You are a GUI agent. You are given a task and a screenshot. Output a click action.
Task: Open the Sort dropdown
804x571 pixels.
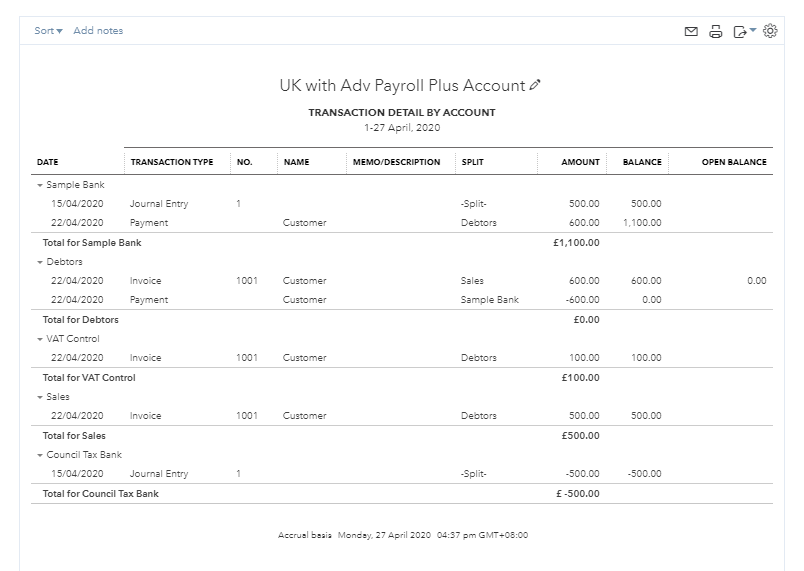pos(48,31)
